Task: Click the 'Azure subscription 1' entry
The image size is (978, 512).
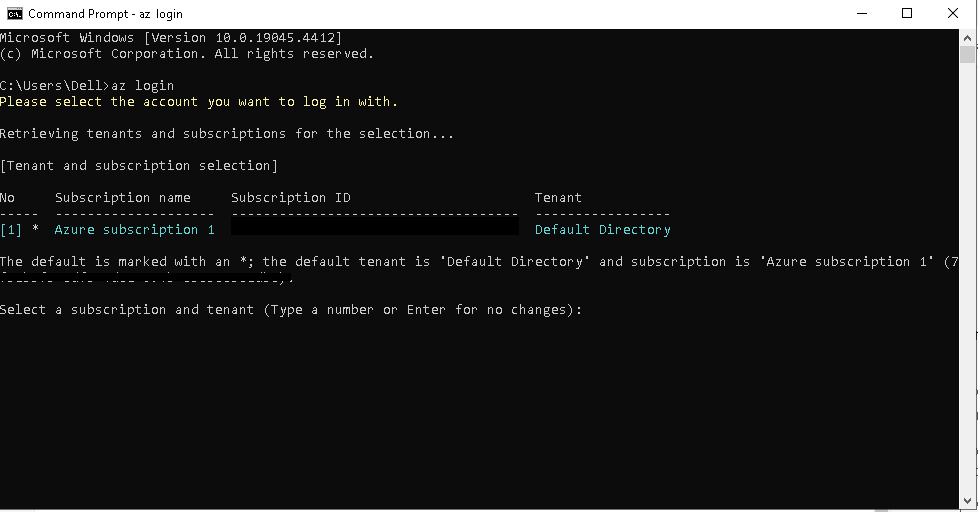Action: click(134, 230)
